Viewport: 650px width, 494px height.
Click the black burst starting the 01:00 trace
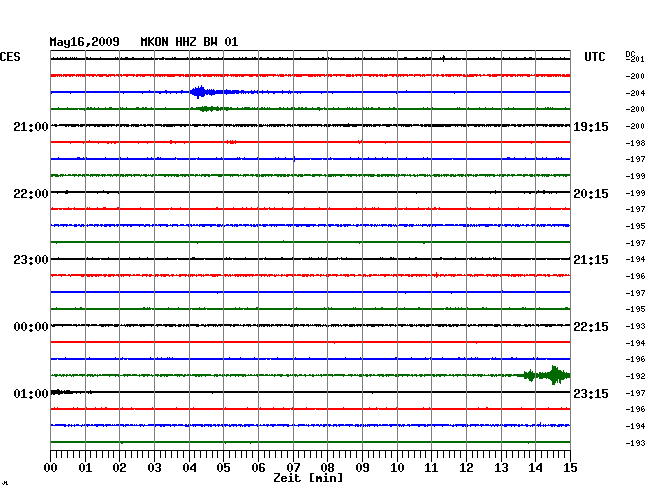61,392
